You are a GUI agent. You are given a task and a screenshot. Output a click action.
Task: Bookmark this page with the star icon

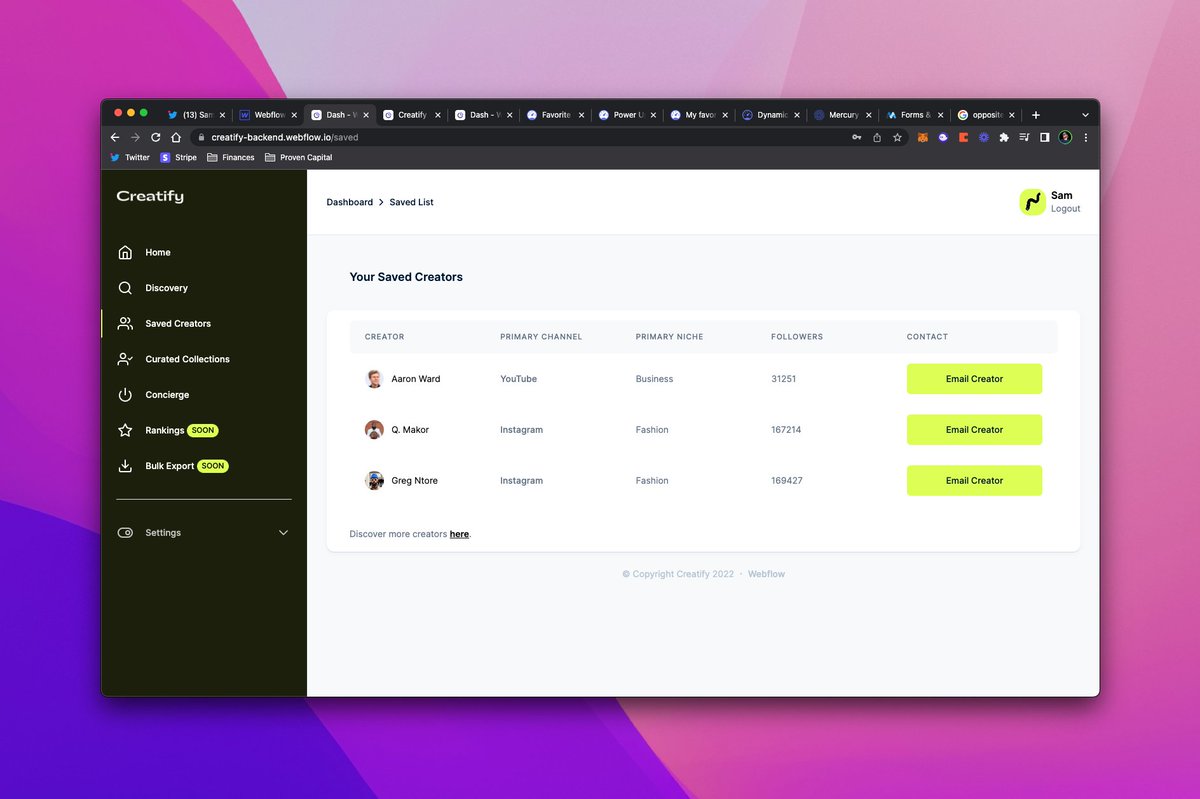click(x=897, y=137)
